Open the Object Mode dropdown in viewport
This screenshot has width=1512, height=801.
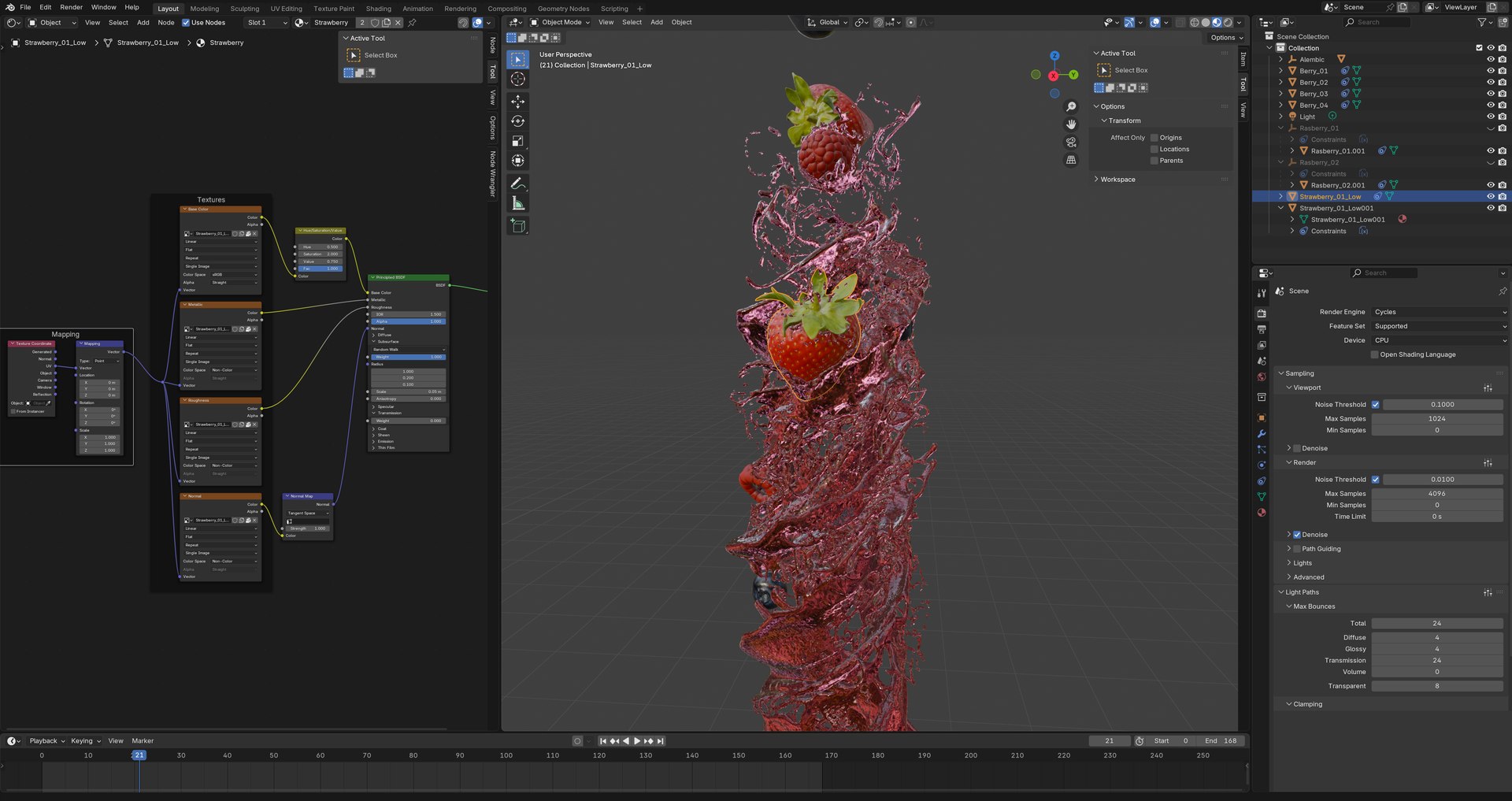(560, 23)
